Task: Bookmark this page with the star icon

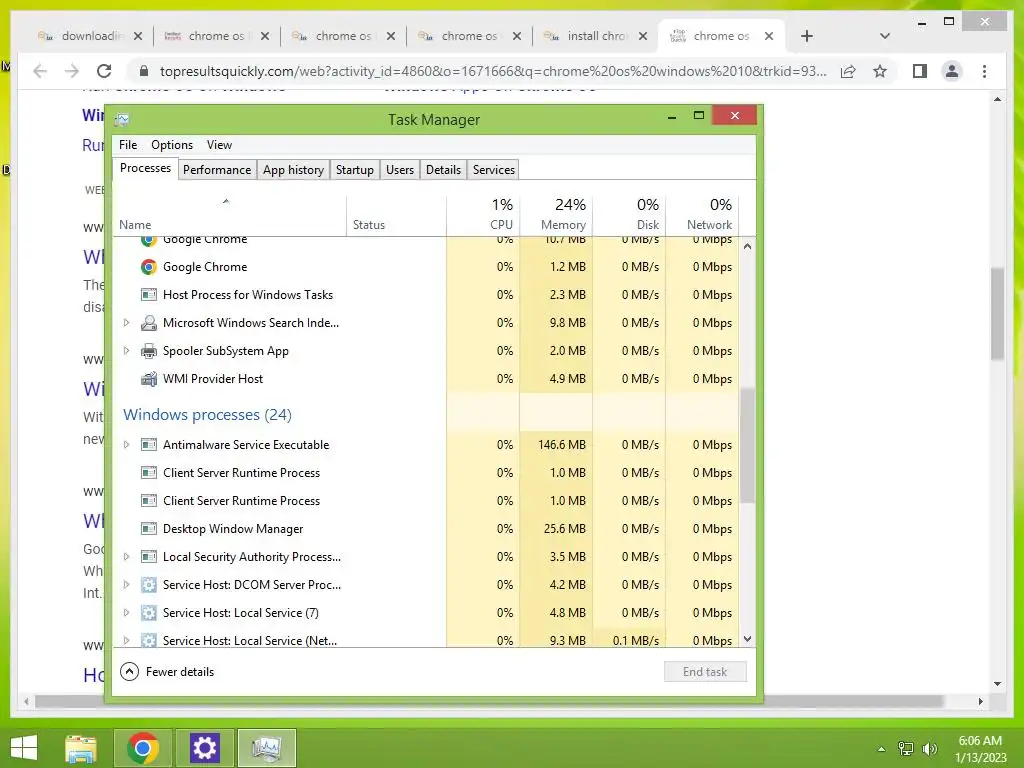Action: coord(880,71)
